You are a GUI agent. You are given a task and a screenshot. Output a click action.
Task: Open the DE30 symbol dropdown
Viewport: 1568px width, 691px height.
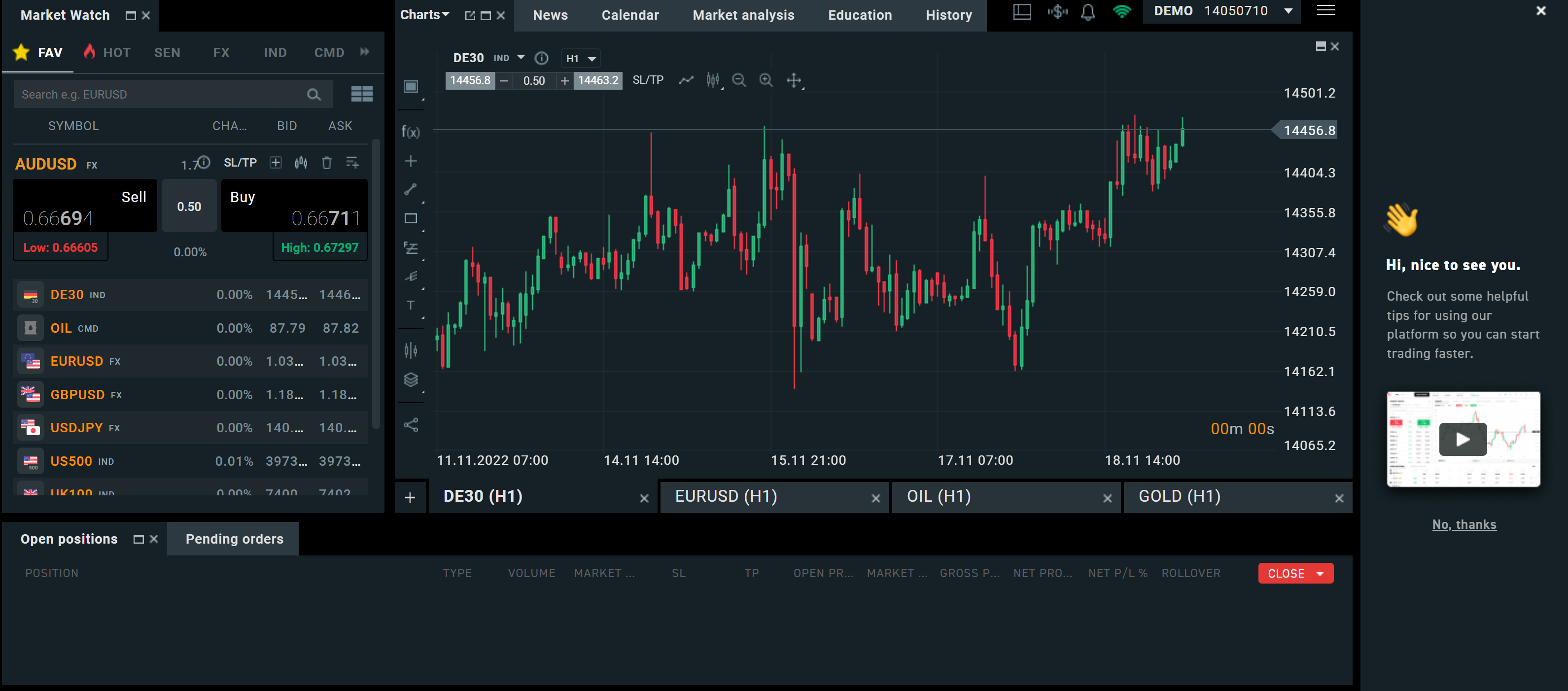pyautogui.click(x=521, y=57)
